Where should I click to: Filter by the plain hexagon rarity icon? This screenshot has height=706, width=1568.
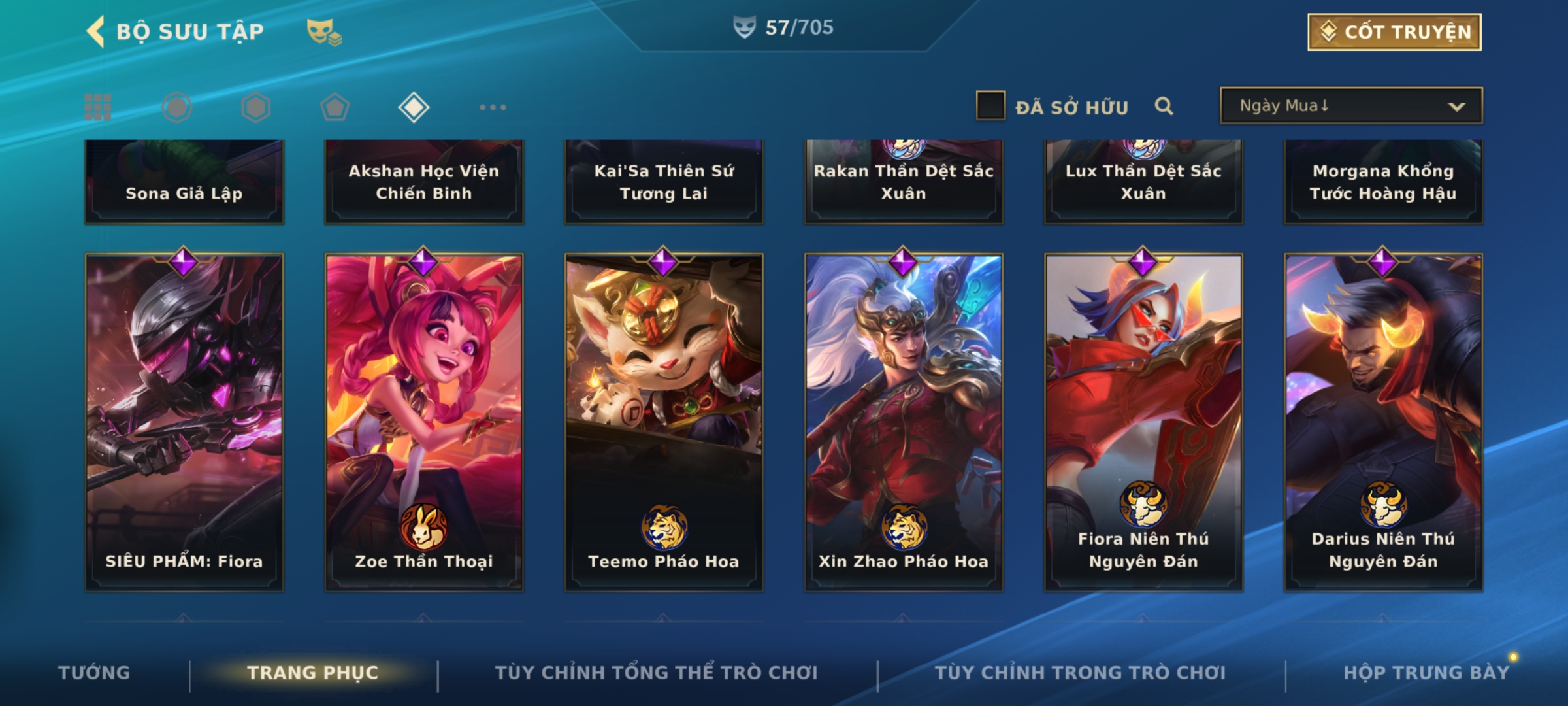[255, 107]
